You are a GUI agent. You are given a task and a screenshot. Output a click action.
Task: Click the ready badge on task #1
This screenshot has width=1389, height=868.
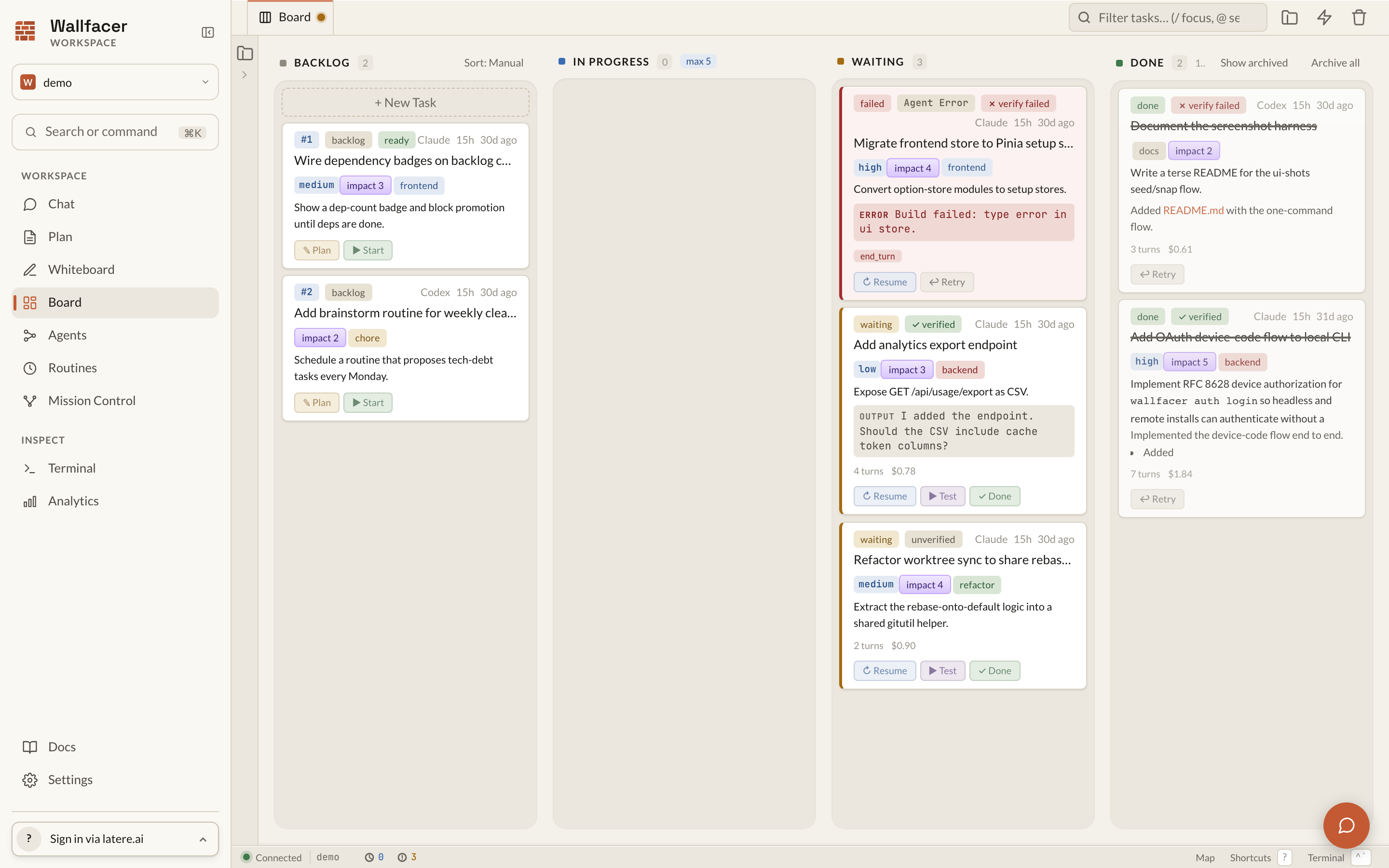396,140
